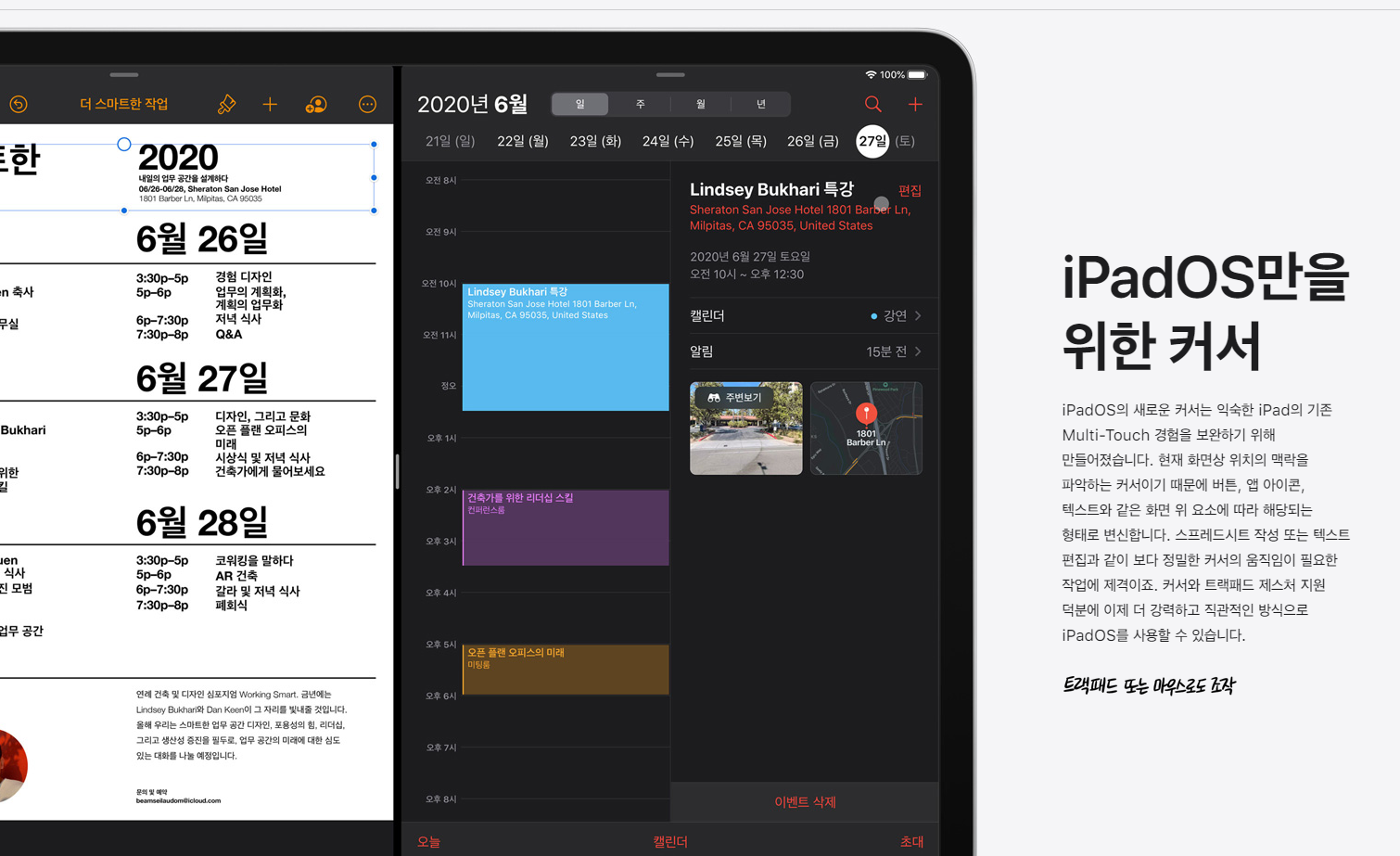Select date 23일 (화)
The height and width of the screenshot is (856, 1400).
coord(595,141)
